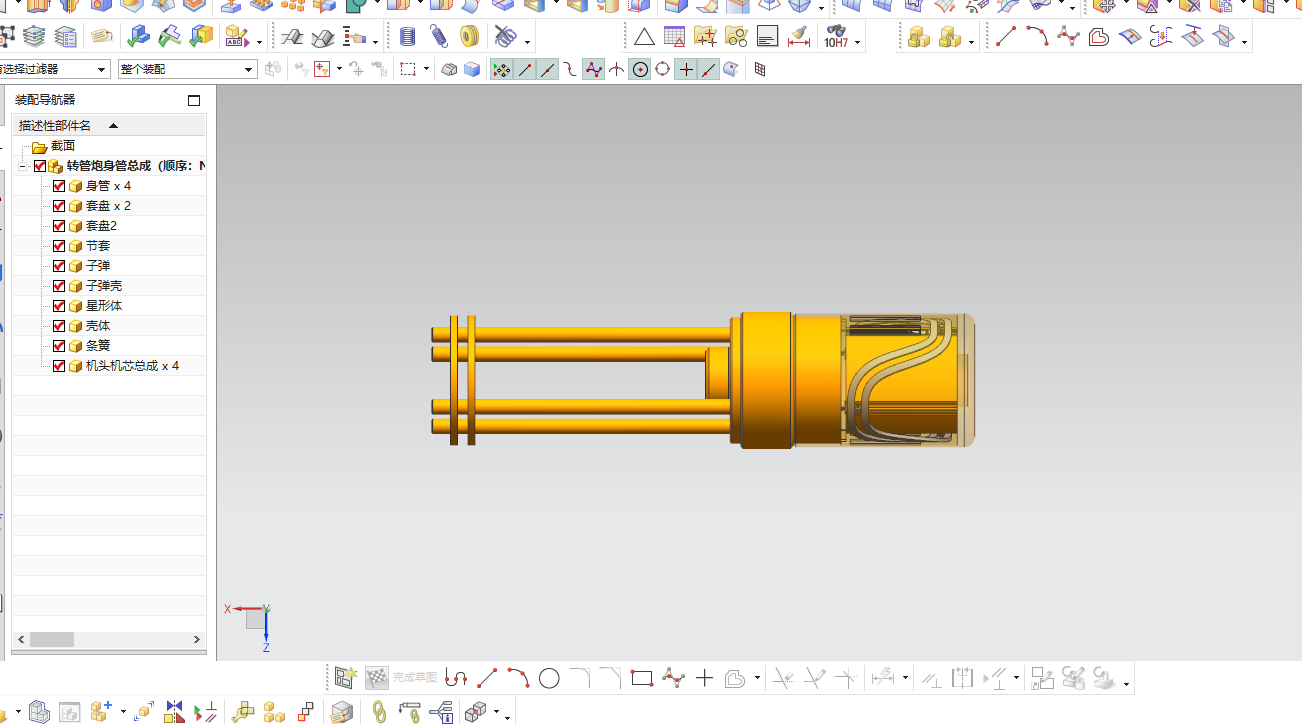Toggle the 子弹 component checkbox

[59, 266]
